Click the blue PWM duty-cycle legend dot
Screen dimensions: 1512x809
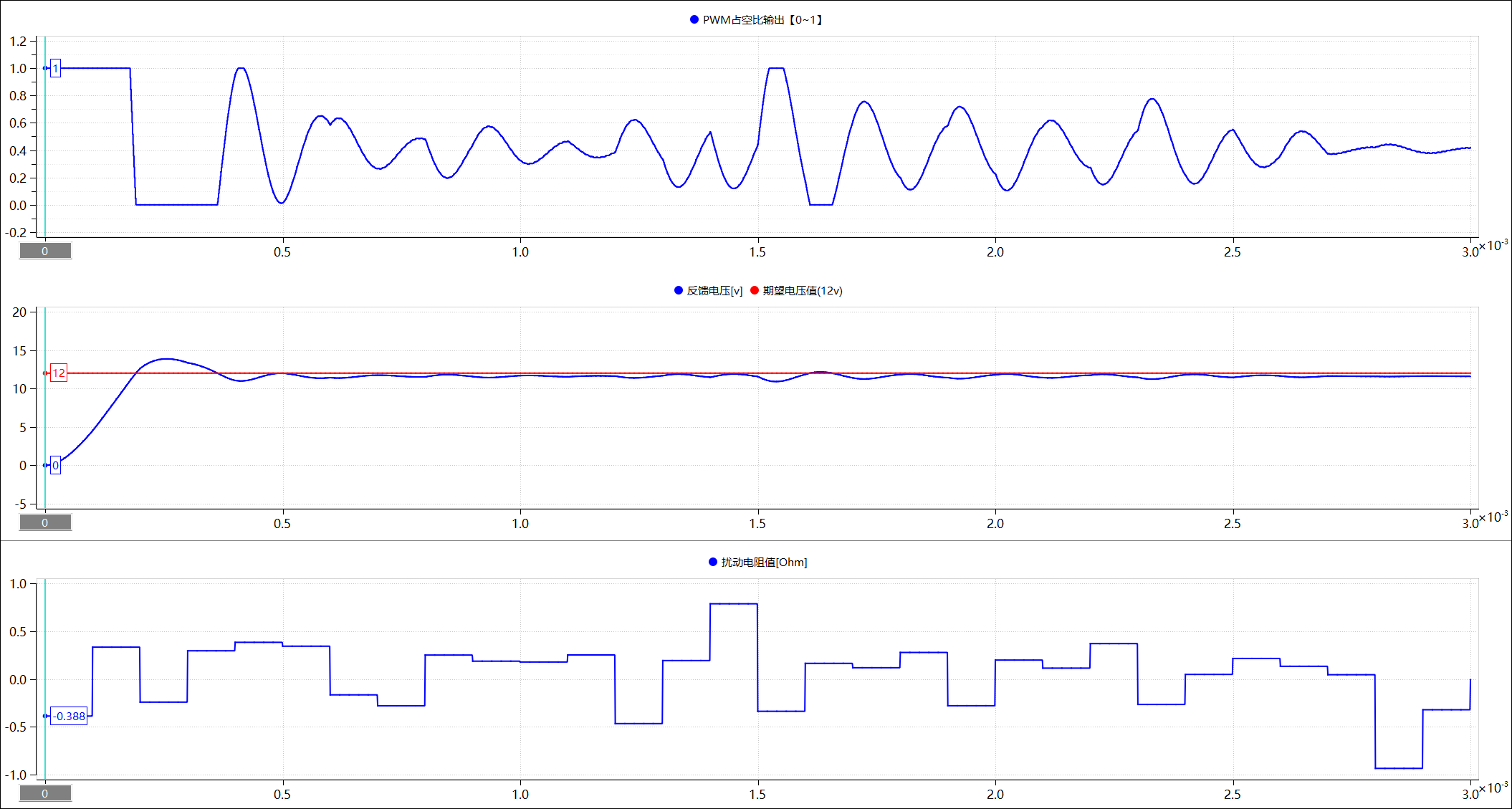(x=694, y=20)
